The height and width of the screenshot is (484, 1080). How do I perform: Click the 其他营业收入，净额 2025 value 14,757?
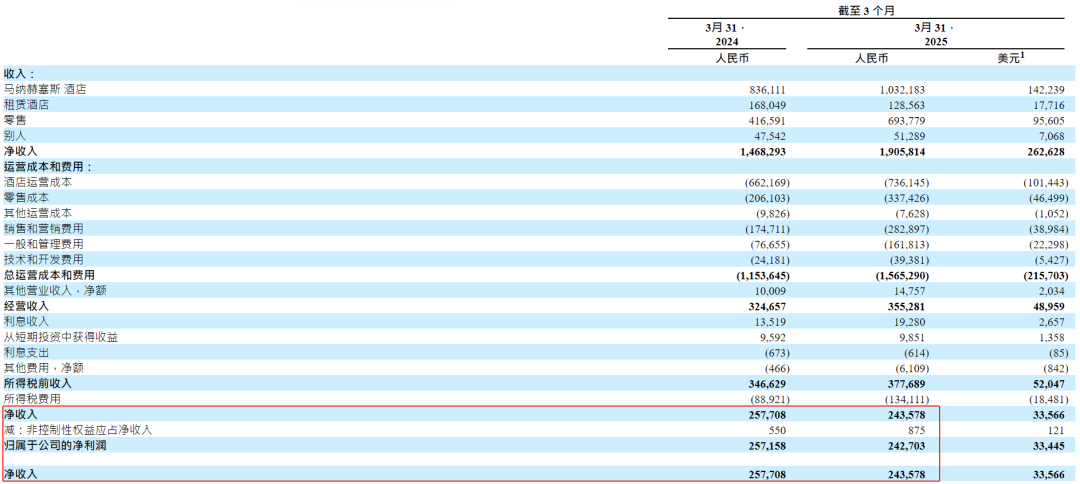(909, 291)
